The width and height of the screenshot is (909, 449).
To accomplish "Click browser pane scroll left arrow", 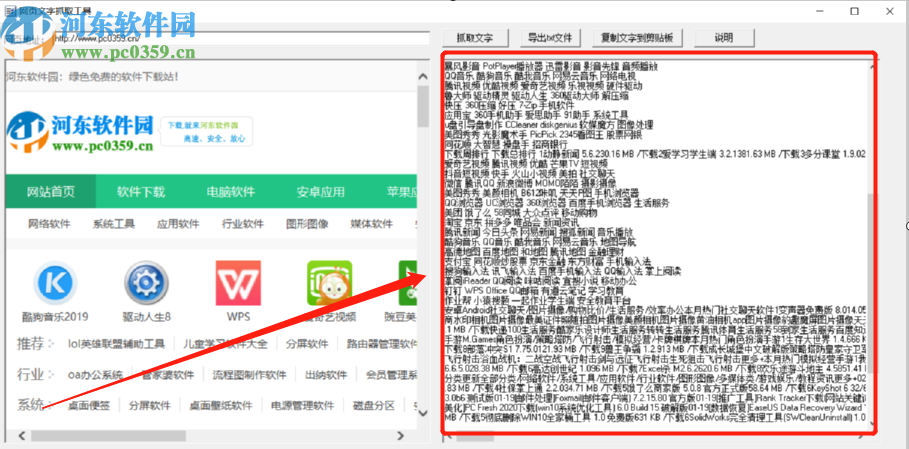I will (22, 435).
